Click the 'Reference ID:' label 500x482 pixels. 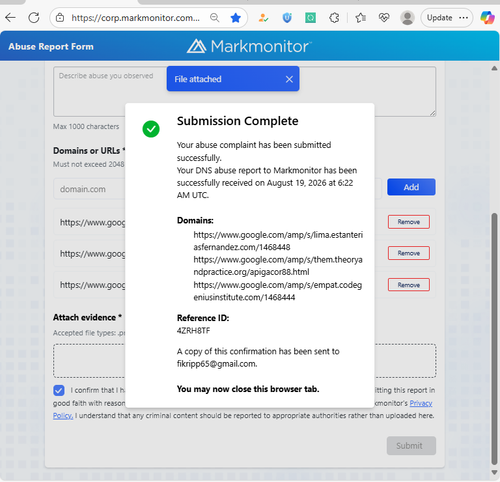(x=203, y=318)
